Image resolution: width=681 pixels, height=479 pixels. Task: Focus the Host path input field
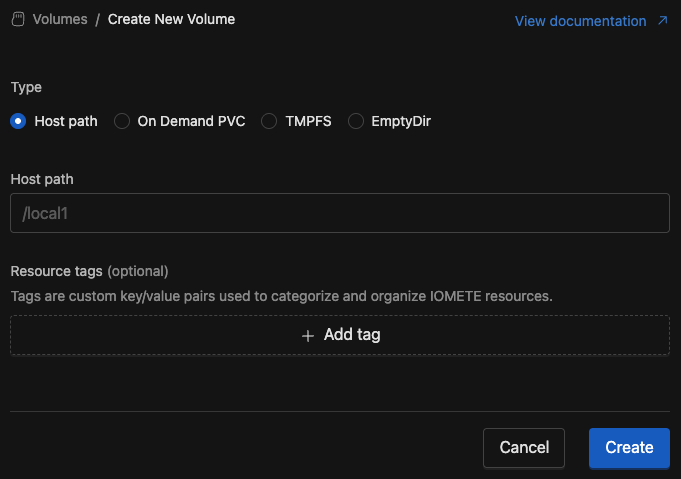(340, 213)
